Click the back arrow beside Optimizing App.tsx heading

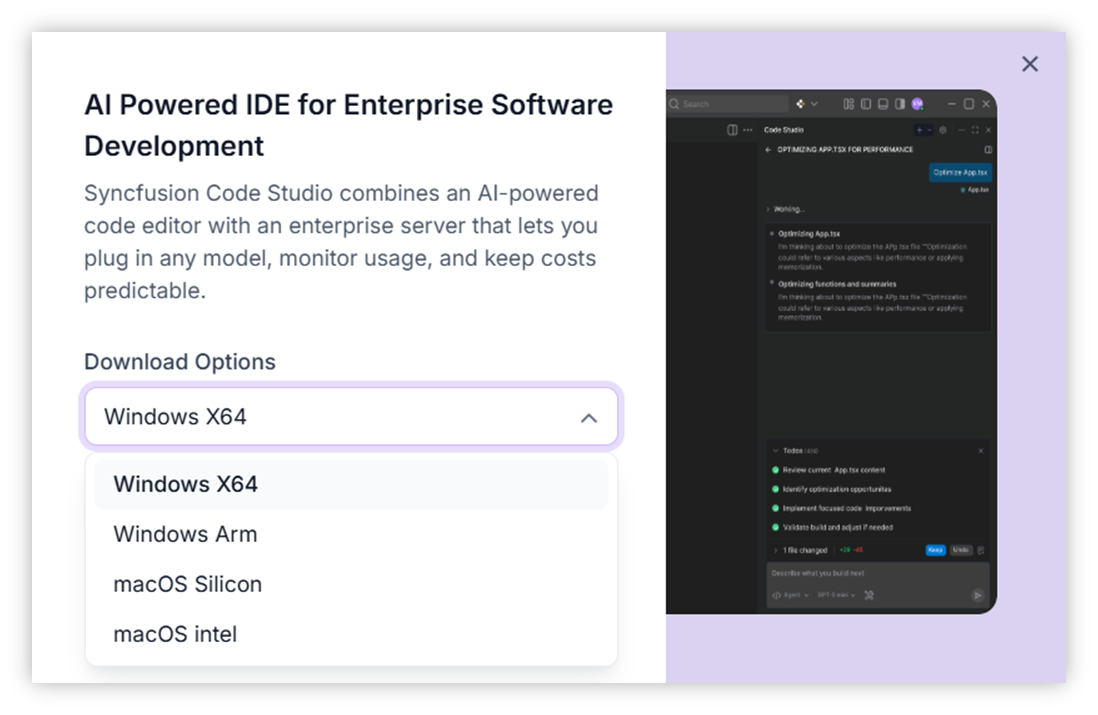(768, 149)
